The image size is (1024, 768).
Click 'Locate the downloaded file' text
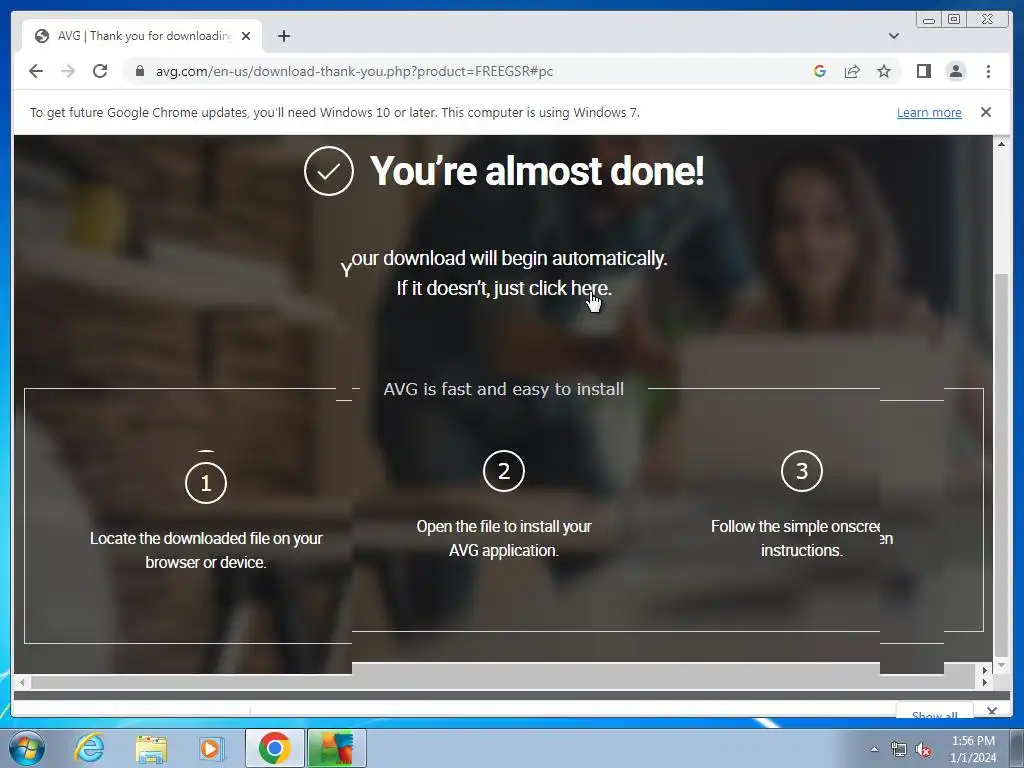(x=206, y=550)
